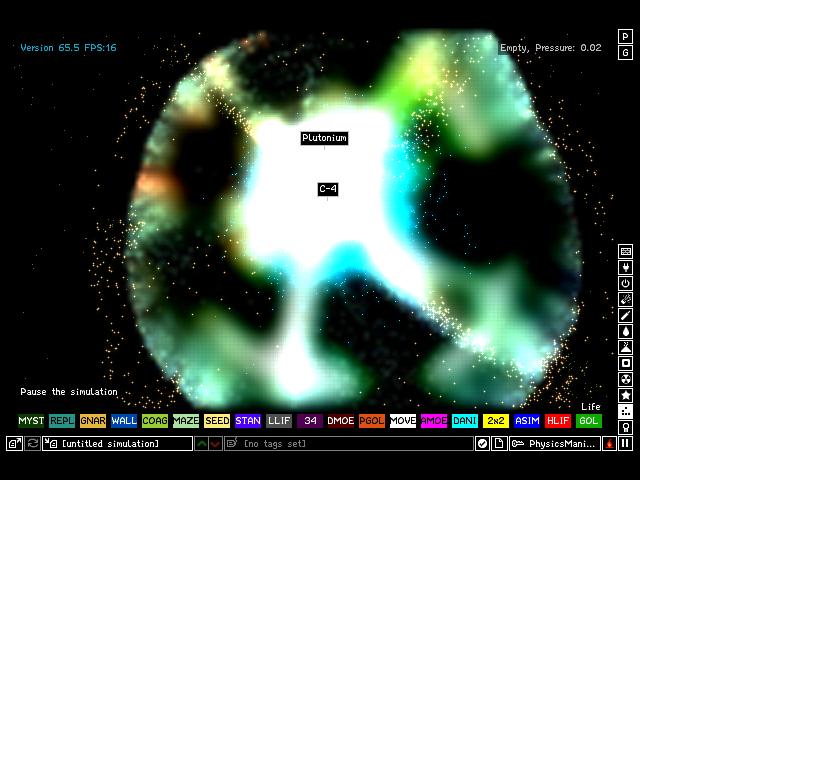
Task: Select the 34 life element
Action: click(310, 421)
